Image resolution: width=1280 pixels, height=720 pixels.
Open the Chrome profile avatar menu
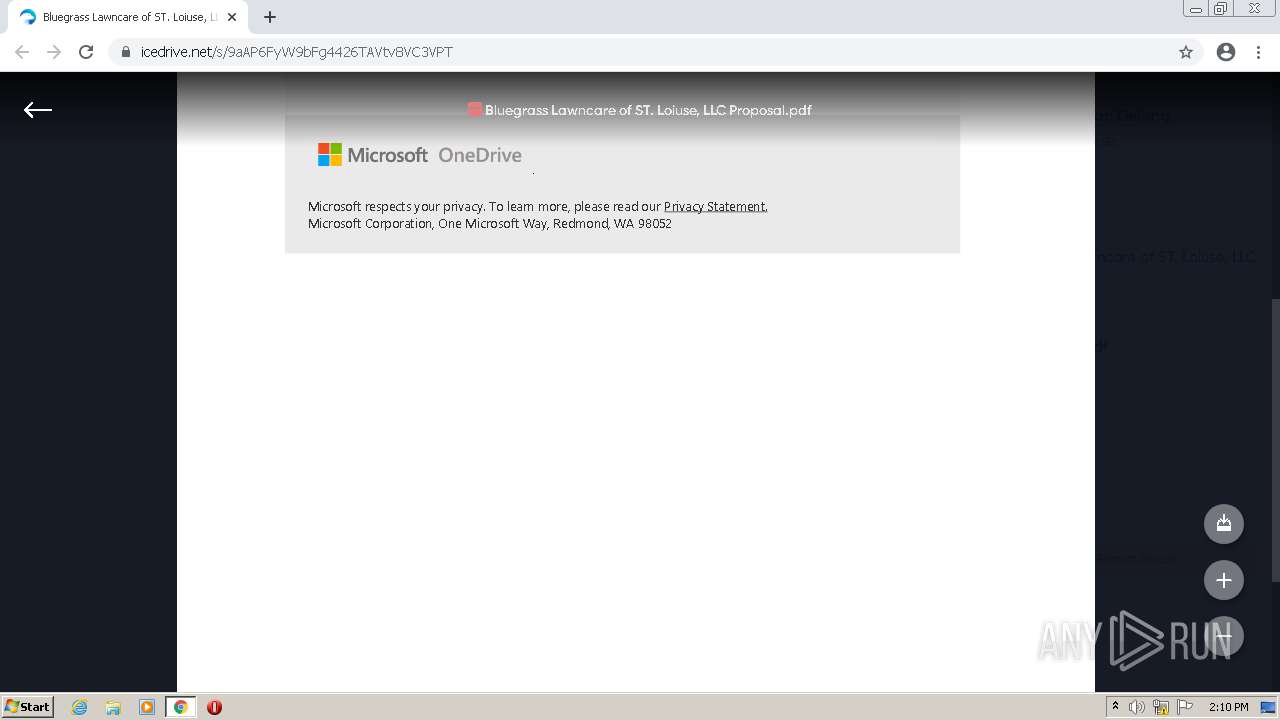pyautogui.click(x=1226, y=52)
